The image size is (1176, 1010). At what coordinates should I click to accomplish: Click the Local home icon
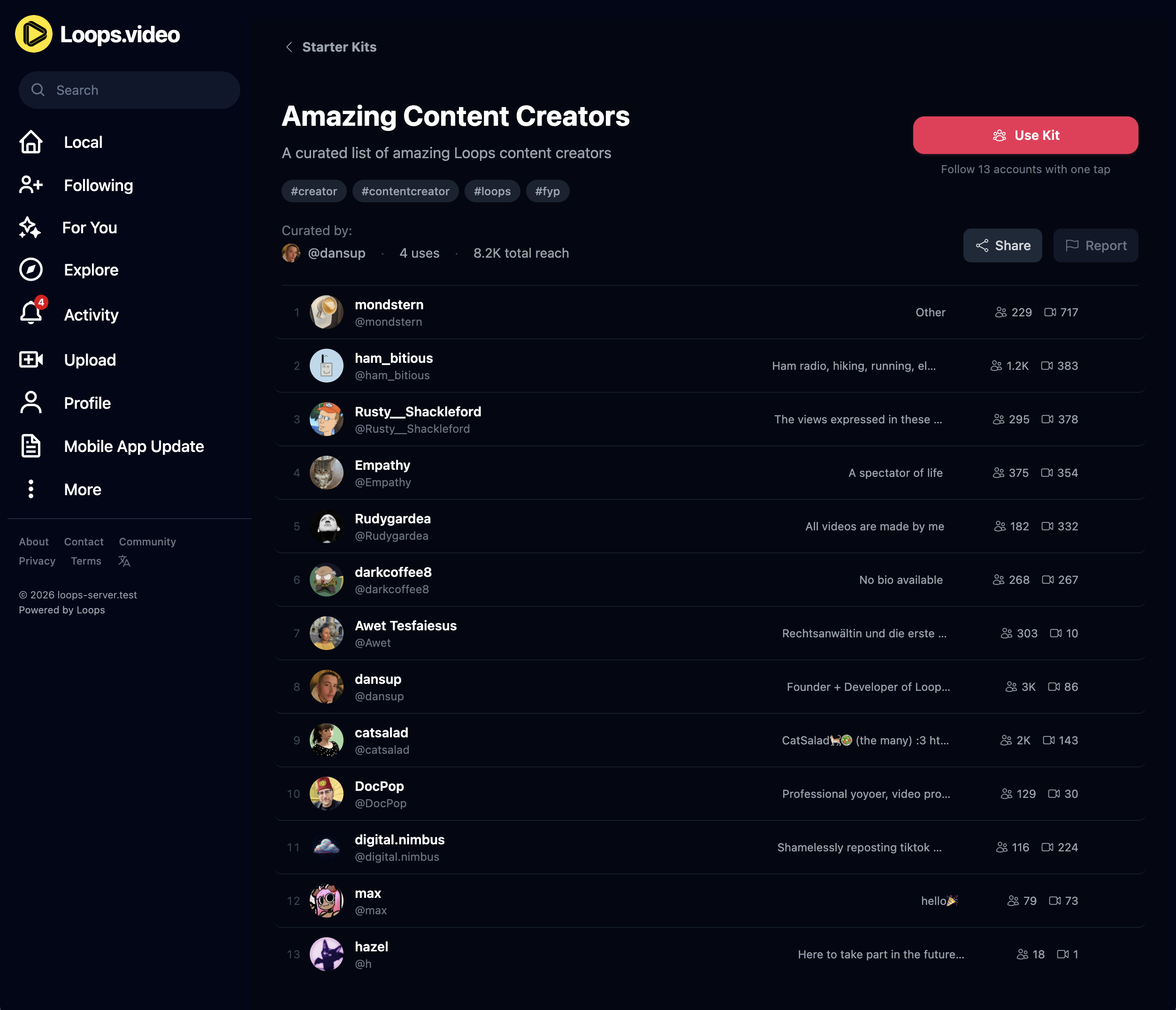(31, 142)
